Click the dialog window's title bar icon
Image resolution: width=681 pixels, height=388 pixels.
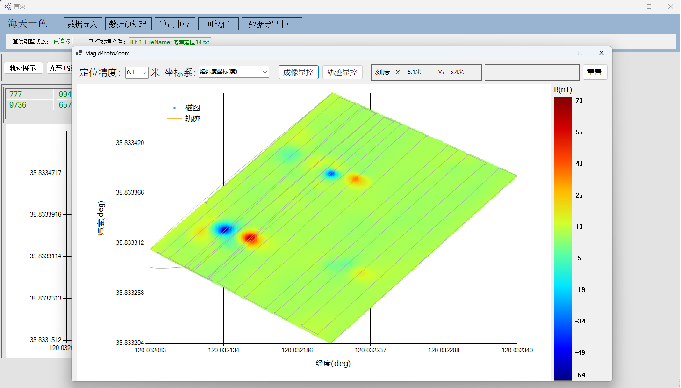79,53
